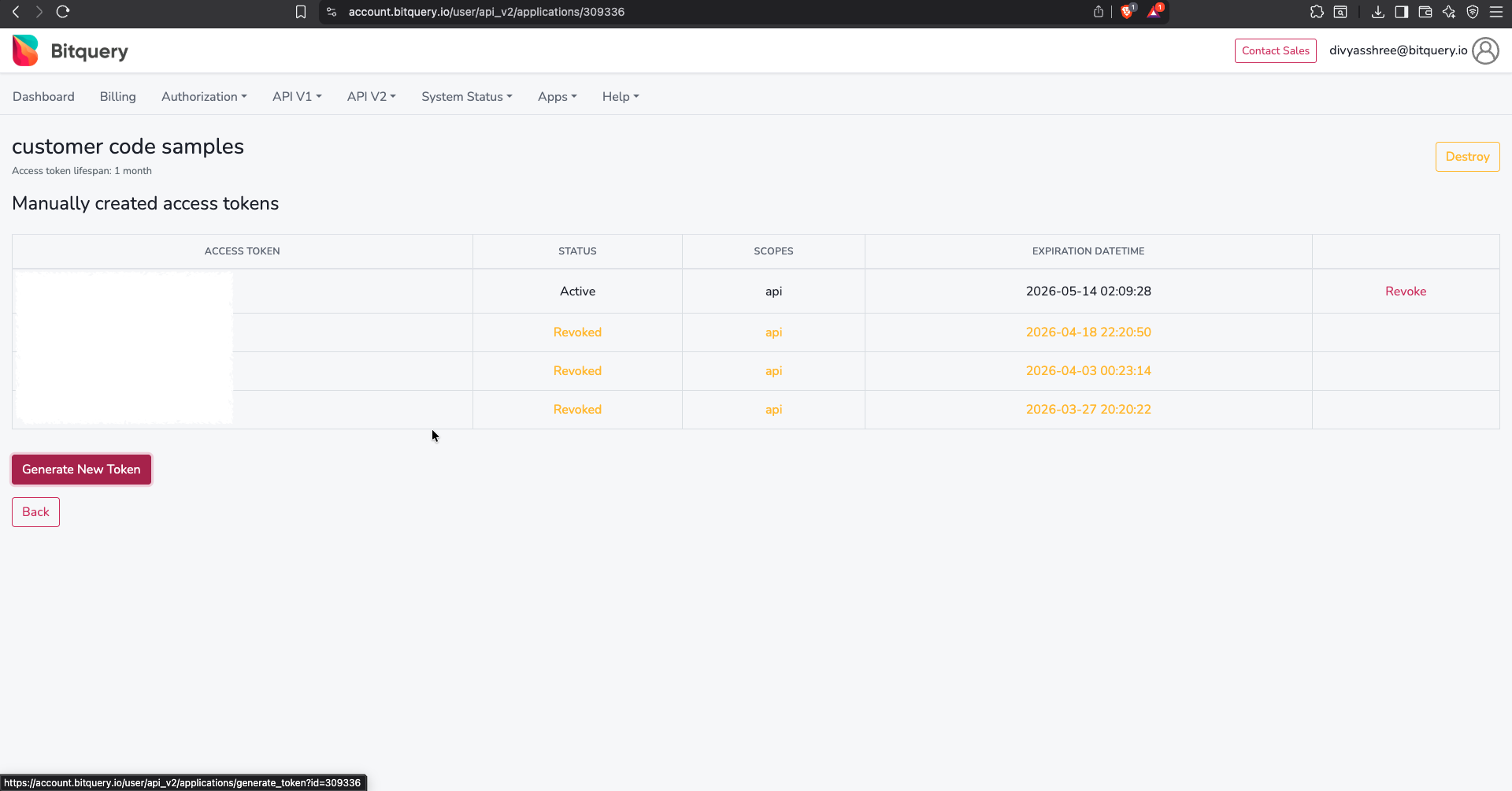
Task: Click the Back button
Action: pyautogui.click(x=35, y=512)
